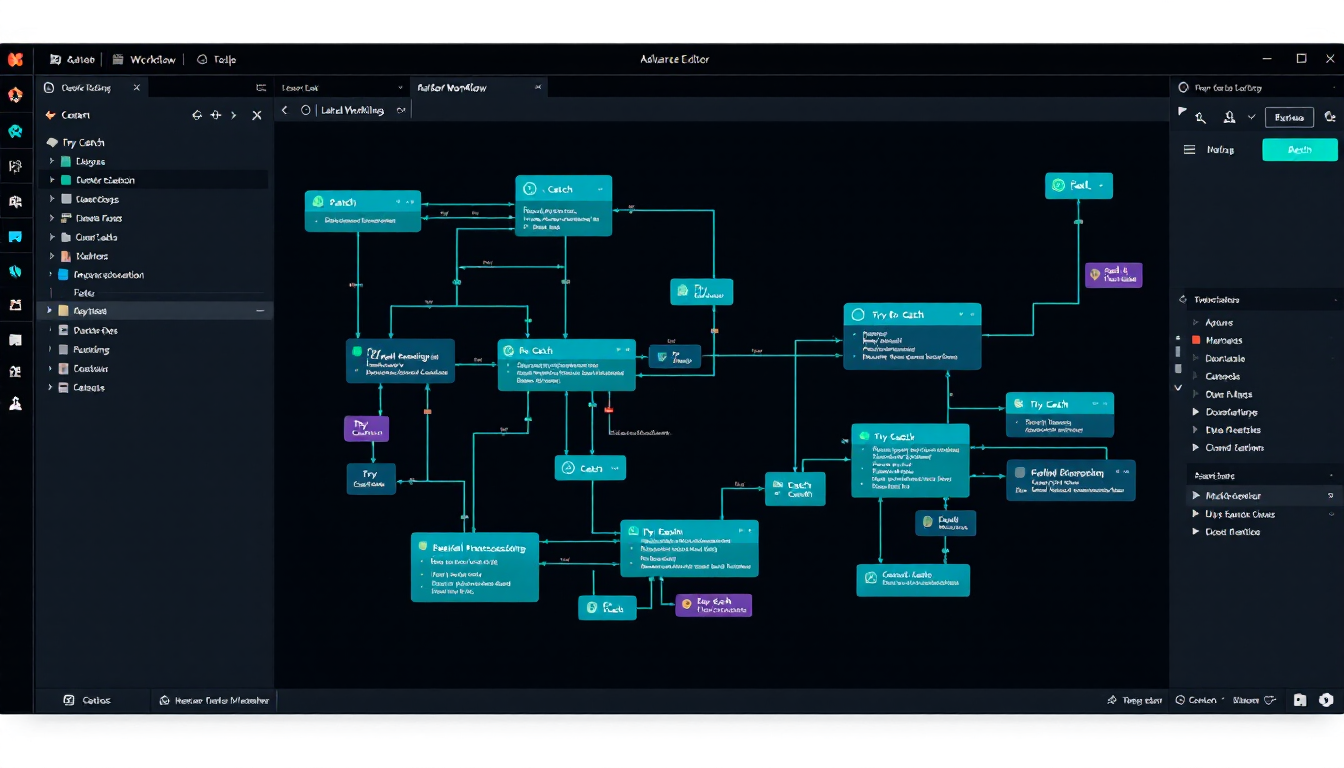1344x768 pixels.
Task: Expand the first green folder in the tree
Action: pyautogui.click(x=52, y=161)
